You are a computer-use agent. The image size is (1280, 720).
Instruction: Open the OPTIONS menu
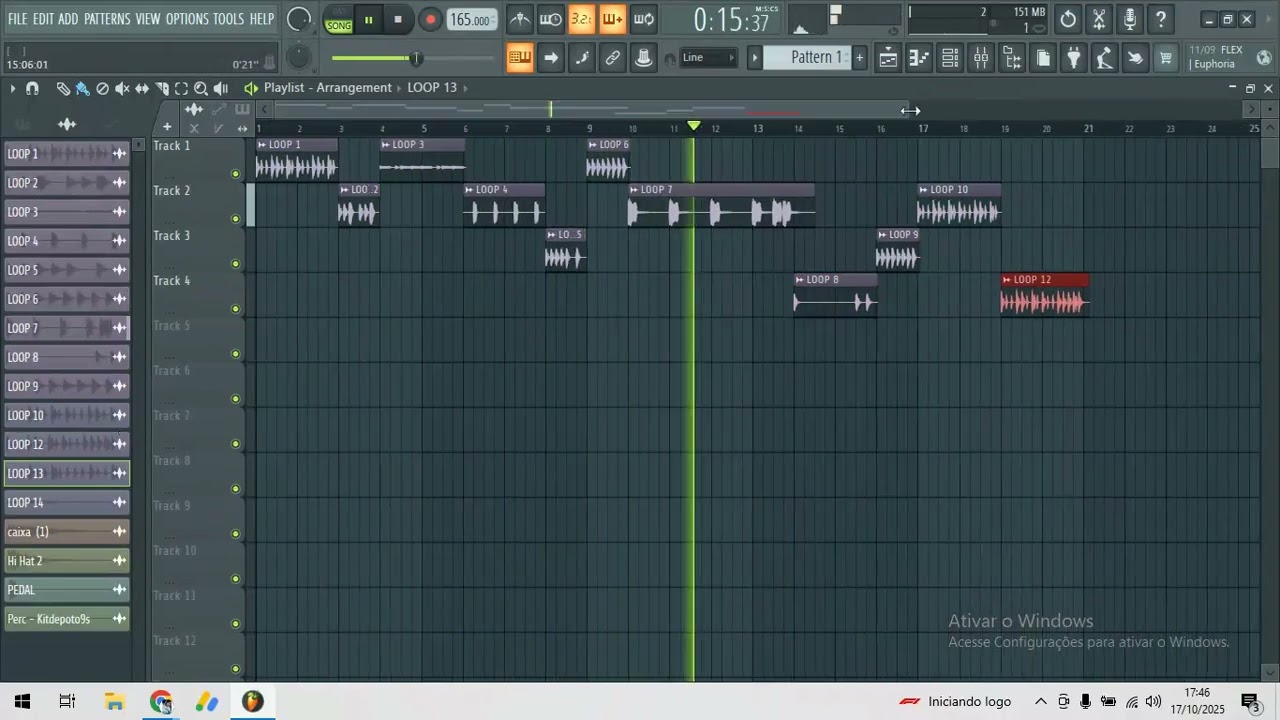(x=187, y=19)
